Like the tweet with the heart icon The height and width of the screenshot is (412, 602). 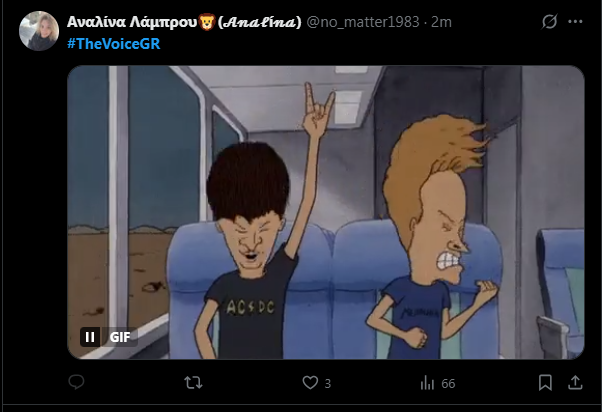[x=310, y=383]
